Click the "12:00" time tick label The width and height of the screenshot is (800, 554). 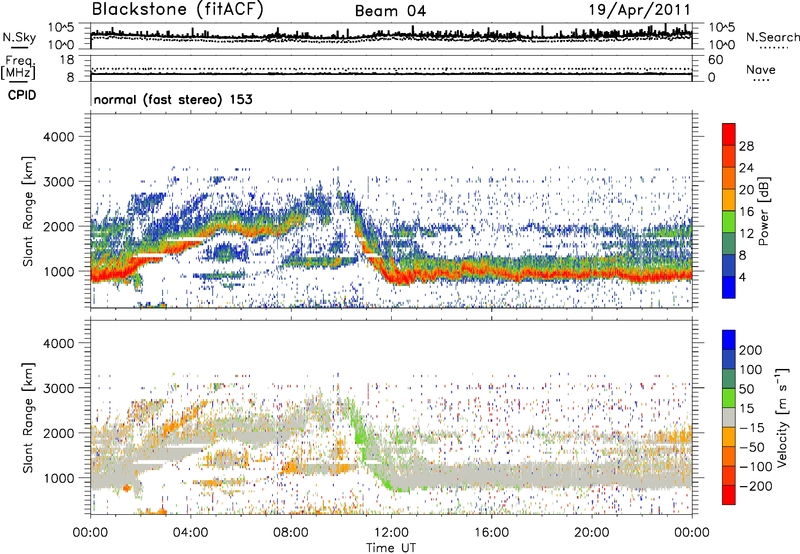point(391,533)
